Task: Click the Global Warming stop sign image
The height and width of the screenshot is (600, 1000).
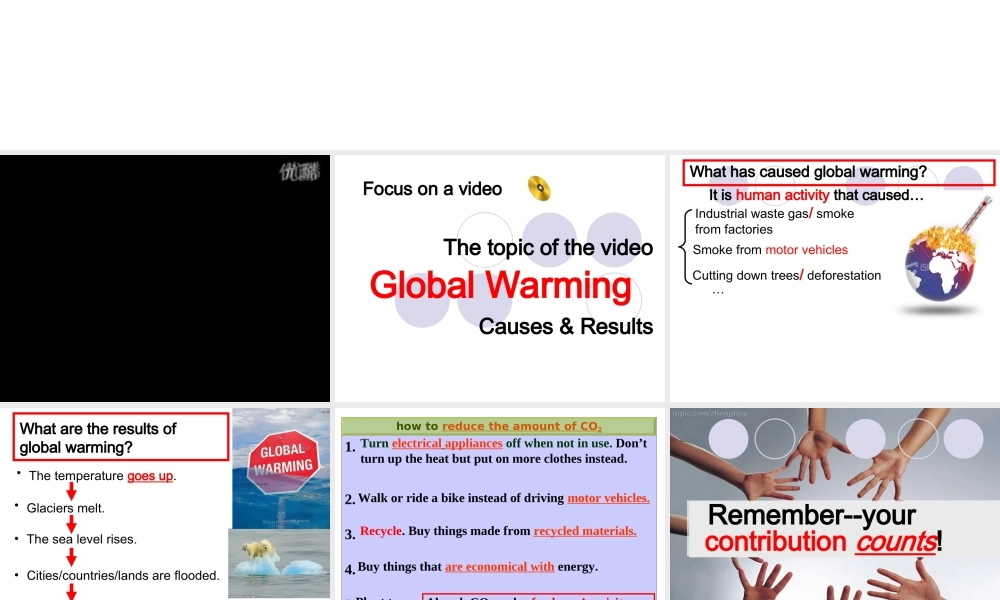Action: pos(281,469)
